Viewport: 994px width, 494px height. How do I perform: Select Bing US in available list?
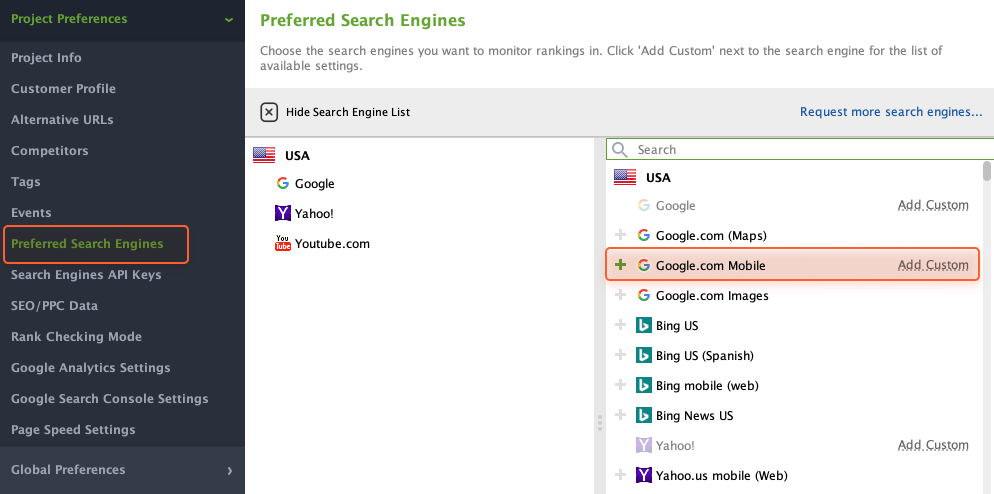pyautogui.click(x=677, y=326)
